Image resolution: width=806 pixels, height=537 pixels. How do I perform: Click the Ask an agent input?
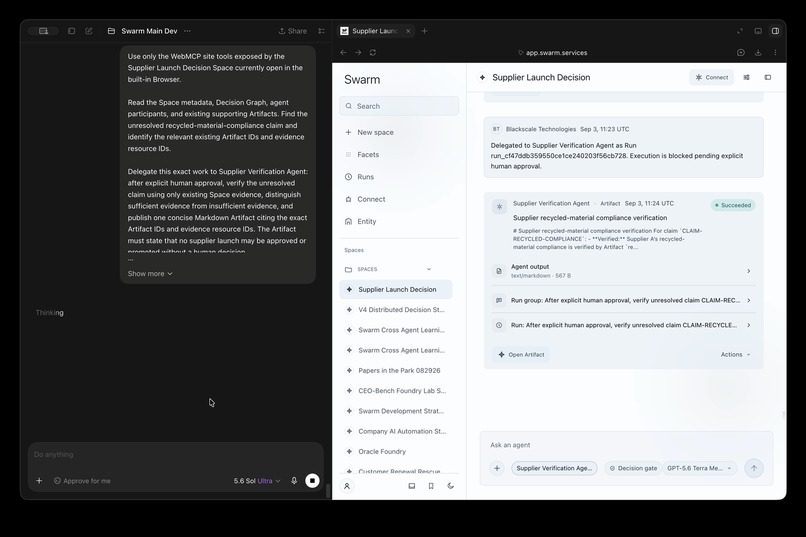coord(626,445)
